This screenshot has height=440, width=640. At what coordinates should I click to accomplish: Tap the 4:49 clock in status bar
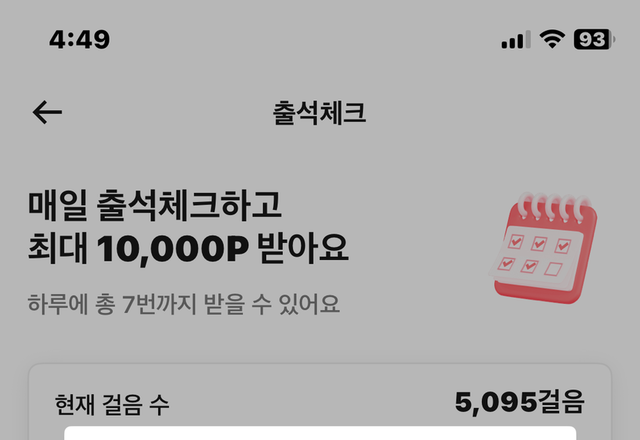(x=80, y=40)
